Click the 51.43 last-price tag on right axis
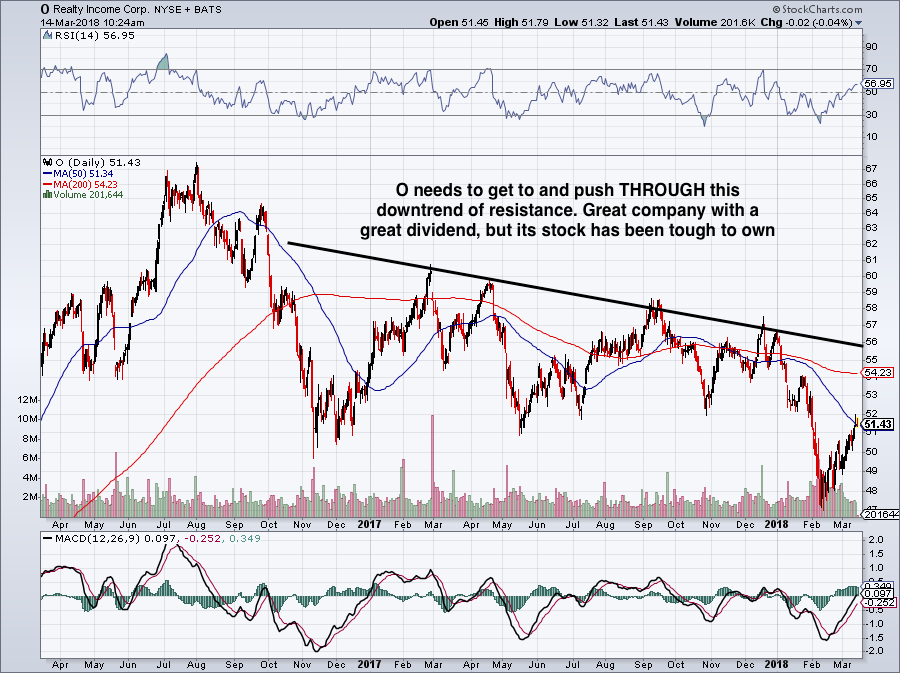Viewport: 900px width, 673px height. tap(878, 425)
